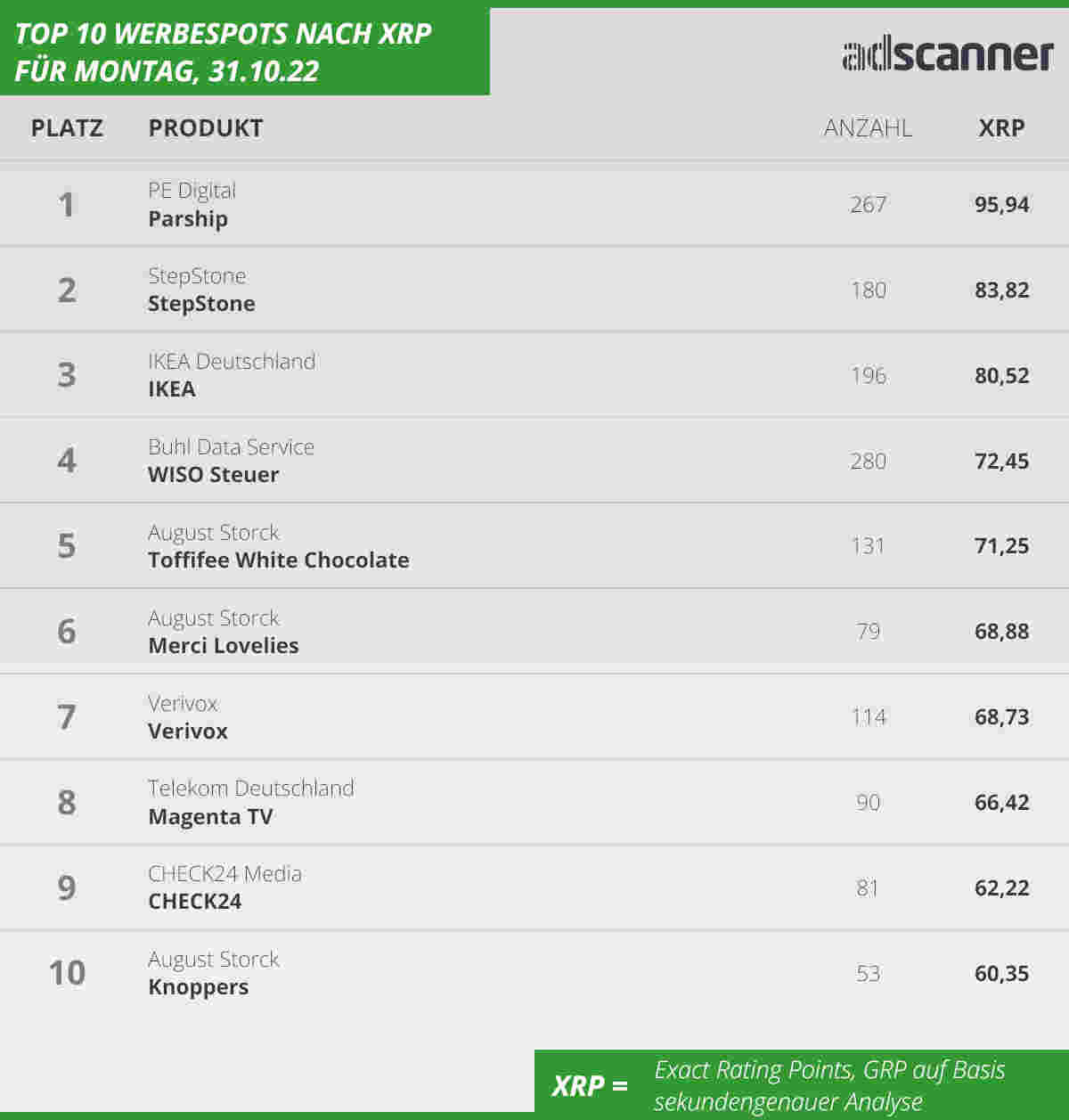Click Toffifee White Chocolate product
Viewport: 1069px width, 1120px height.
pos(279,560)
